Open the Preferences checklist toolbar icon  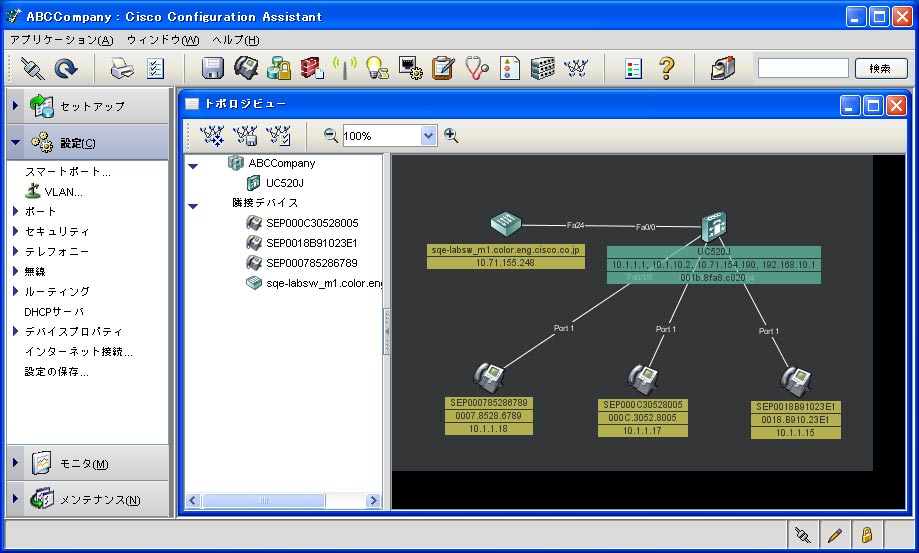click(155, 69)
